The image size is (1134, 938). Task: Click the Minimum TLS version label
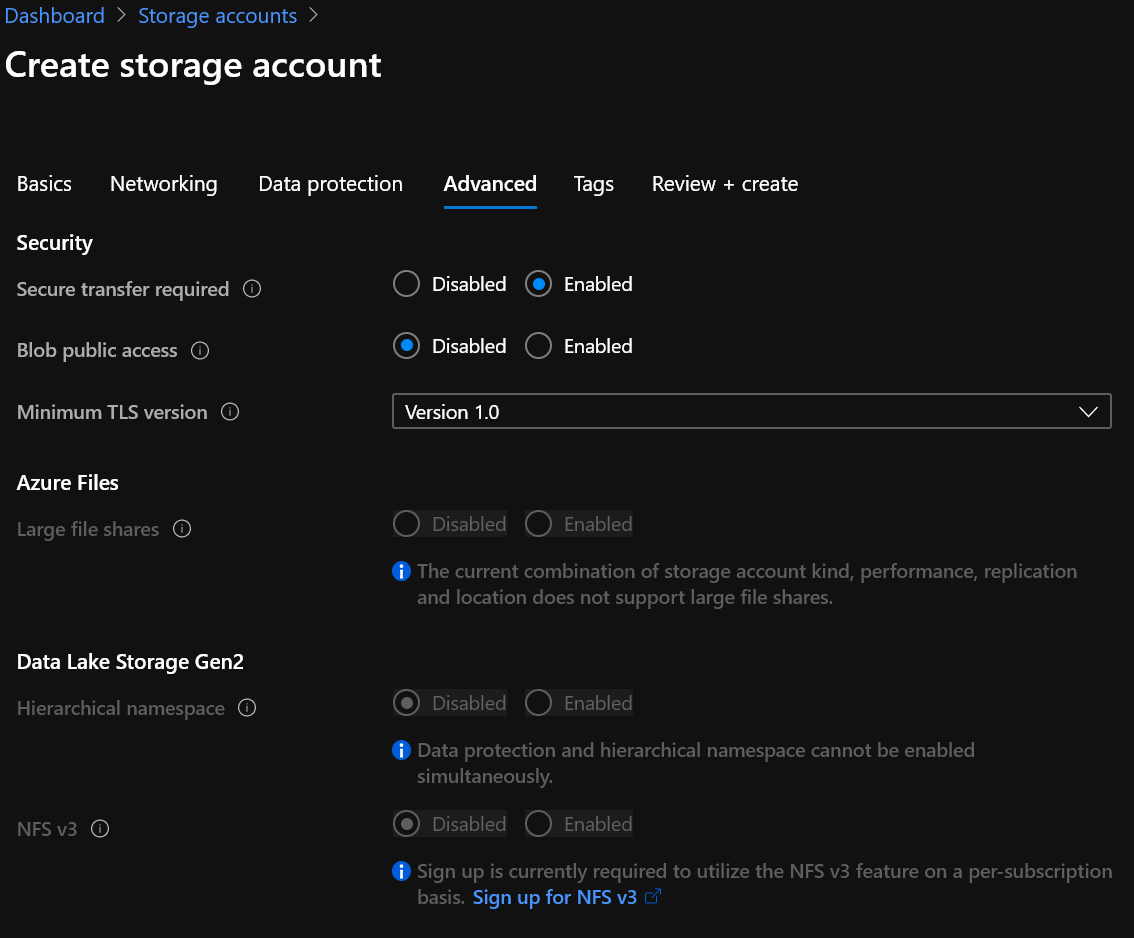[x=112, y=412]
